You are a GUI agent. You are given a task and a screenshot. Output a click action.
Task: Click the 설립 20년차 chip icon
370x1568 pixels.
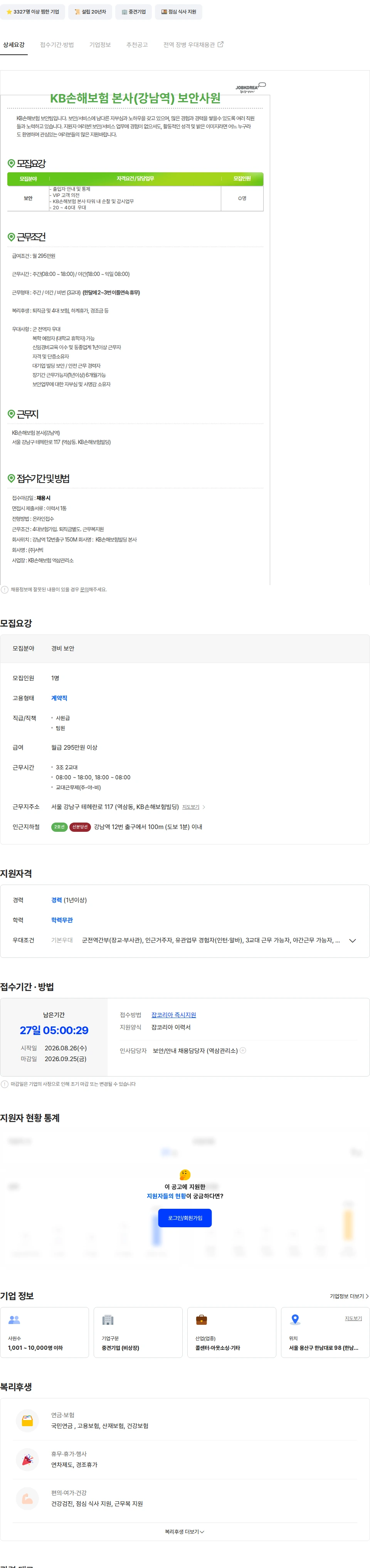77,12
